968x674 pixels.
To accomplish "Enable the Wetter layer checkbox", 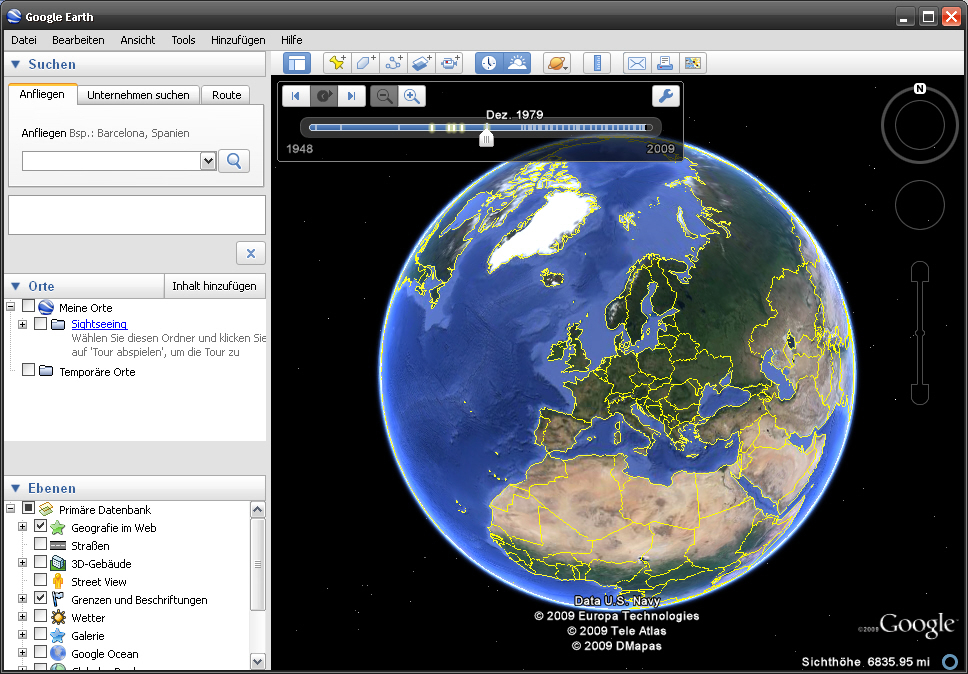I will click(40, 616).
